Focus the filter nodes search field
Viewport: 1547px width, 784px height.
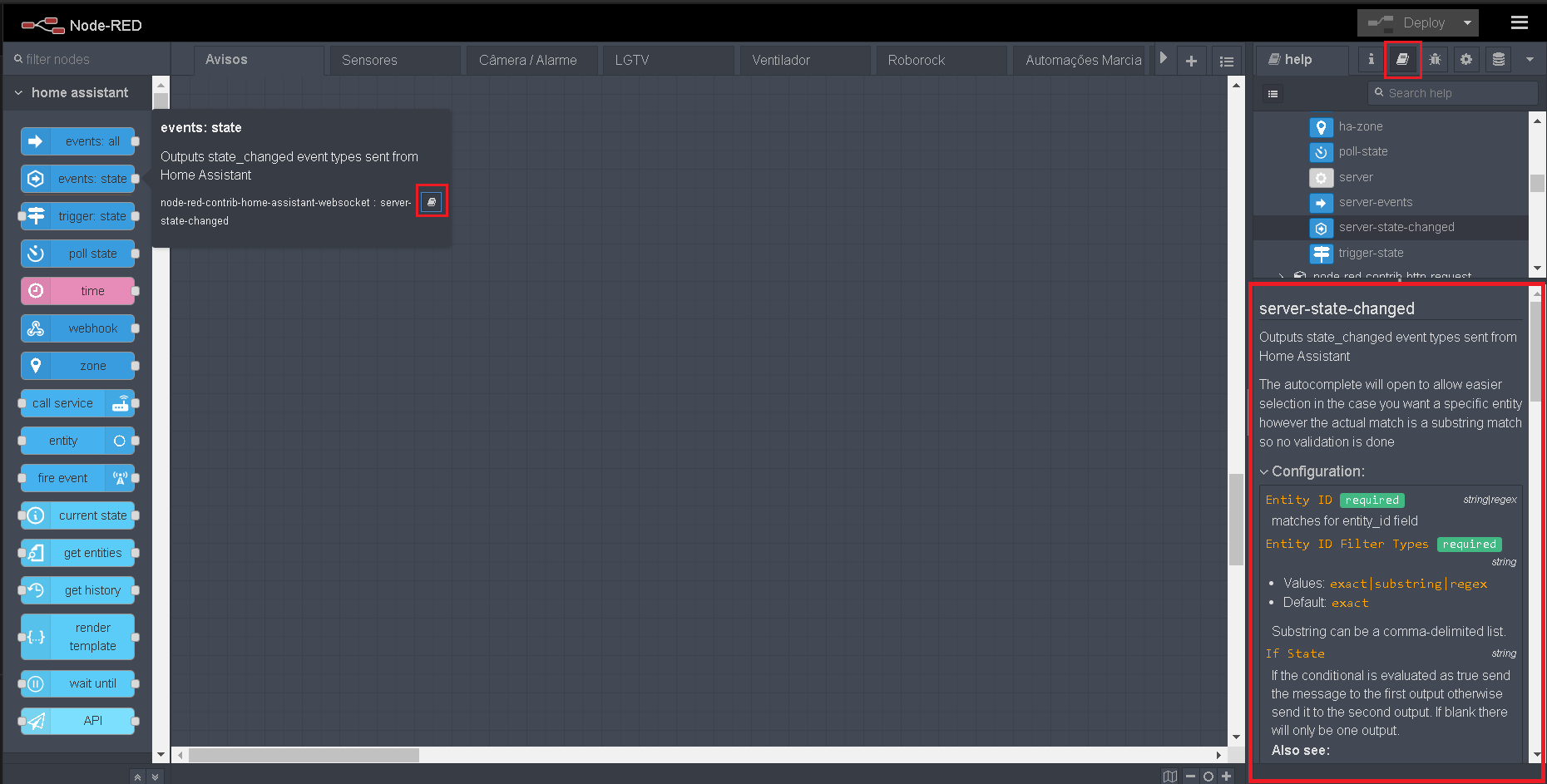[x=86, y=59]
